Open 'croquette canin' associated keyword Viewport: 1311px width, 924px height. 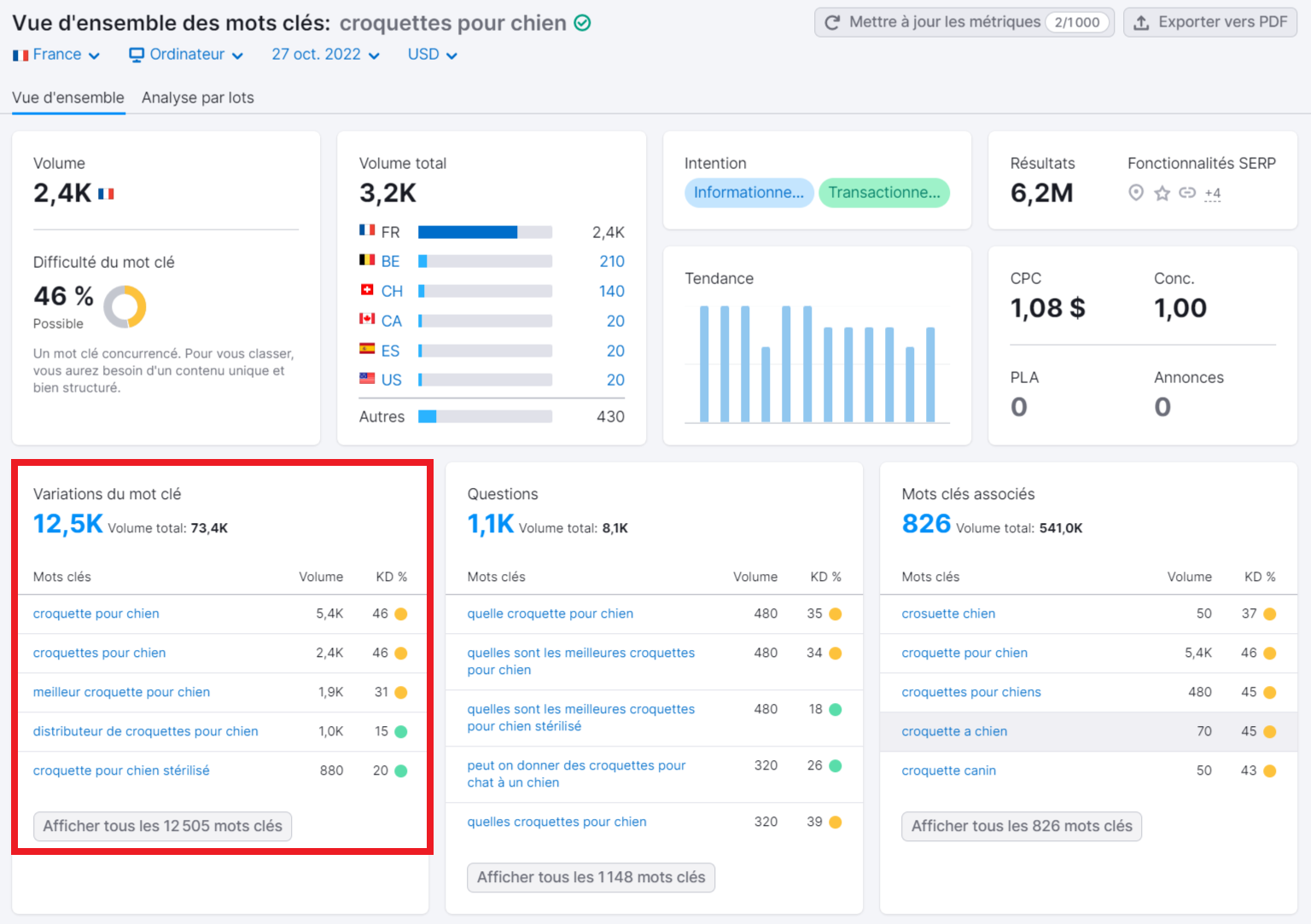coord(949,770)
